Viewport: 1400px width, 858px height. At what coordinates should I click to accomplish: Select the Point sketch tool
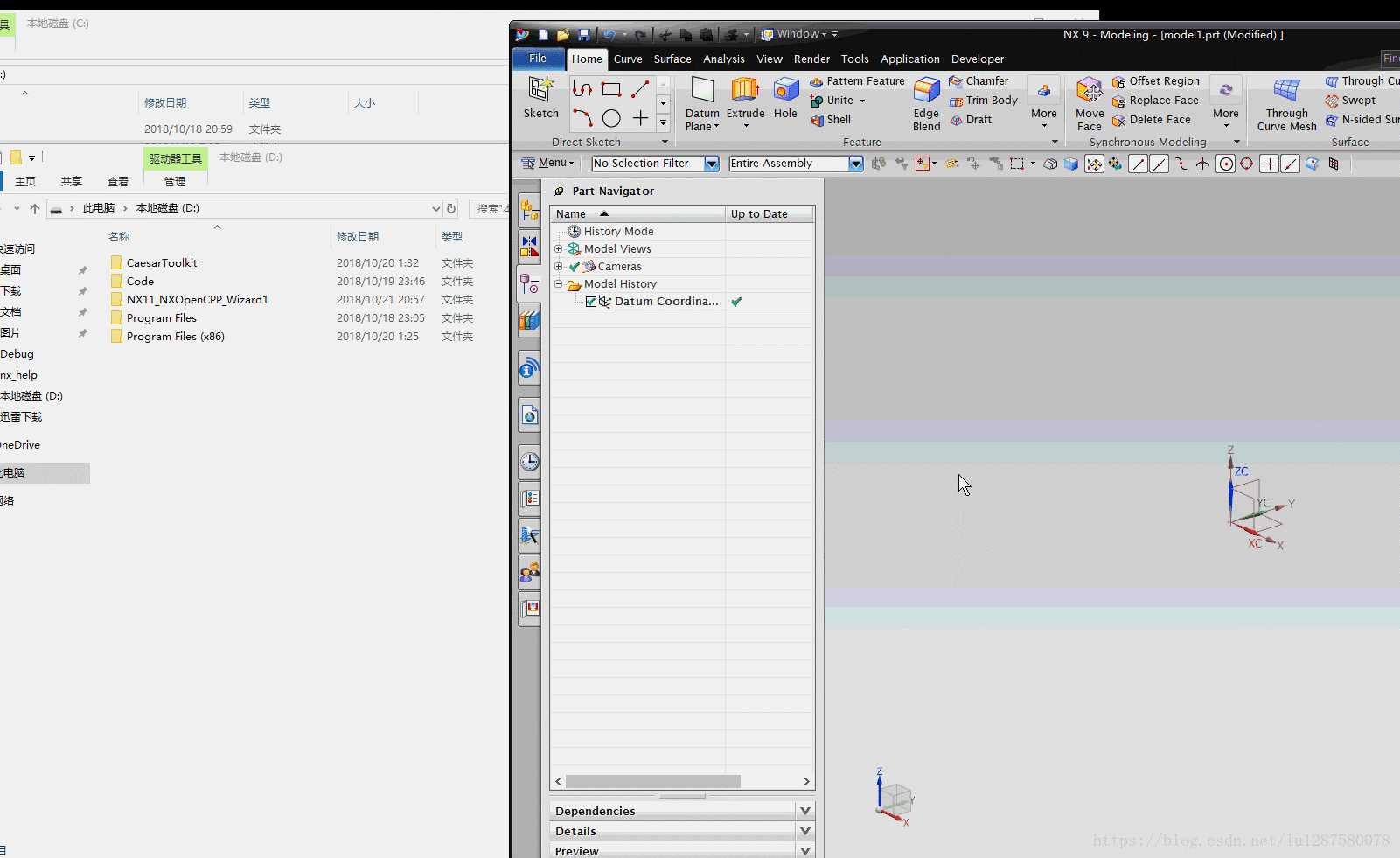640,117
